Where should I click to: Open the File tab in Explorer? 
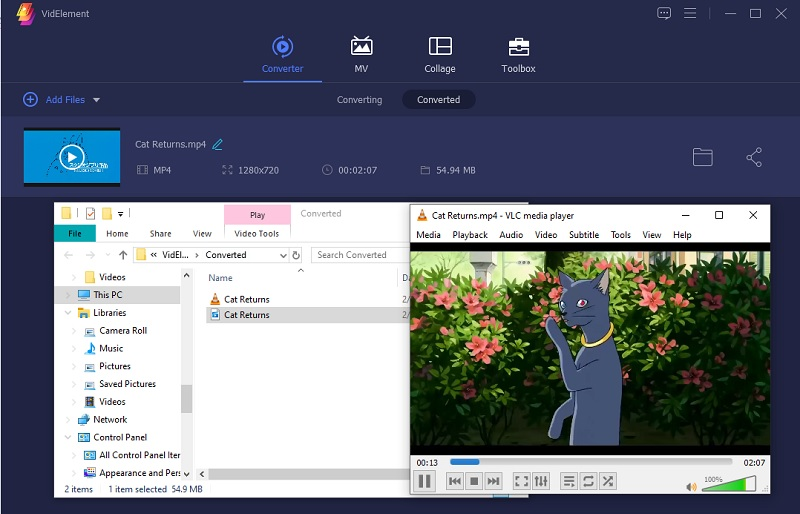coord(75,233)
